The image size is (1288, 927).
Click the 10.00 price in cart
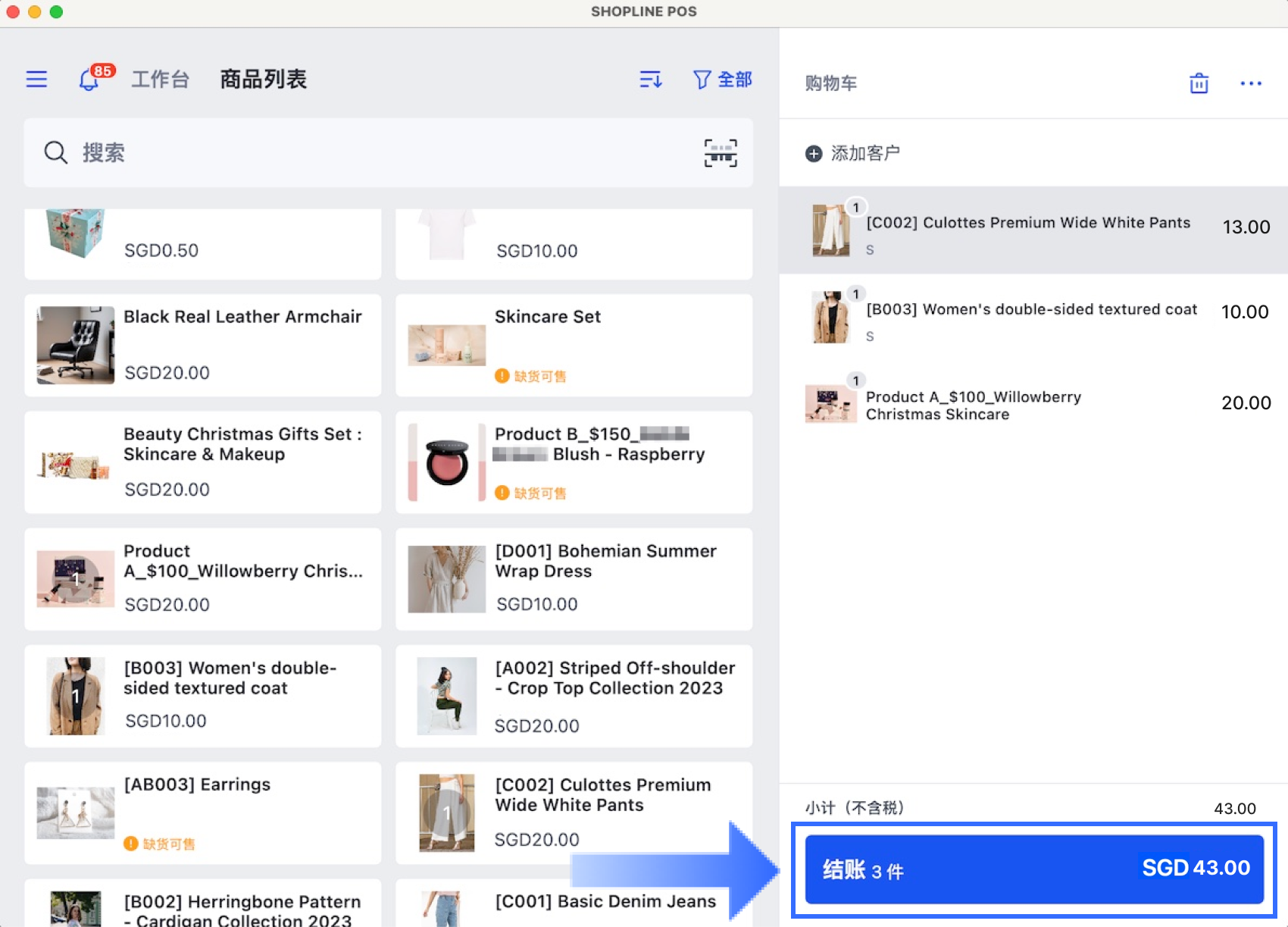[1245, 312]
